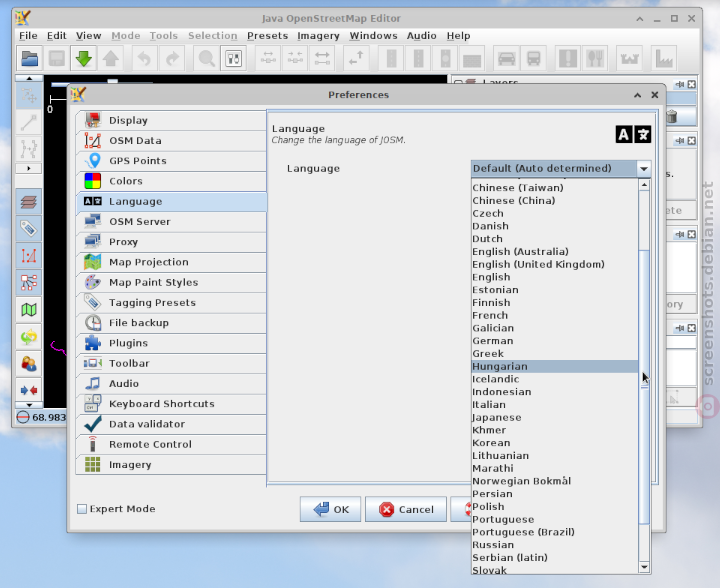Select Norwegian Bokmål in the language list
Image resolution: width=720 pixels, height=588 pixels.
[x=555, y=481]
